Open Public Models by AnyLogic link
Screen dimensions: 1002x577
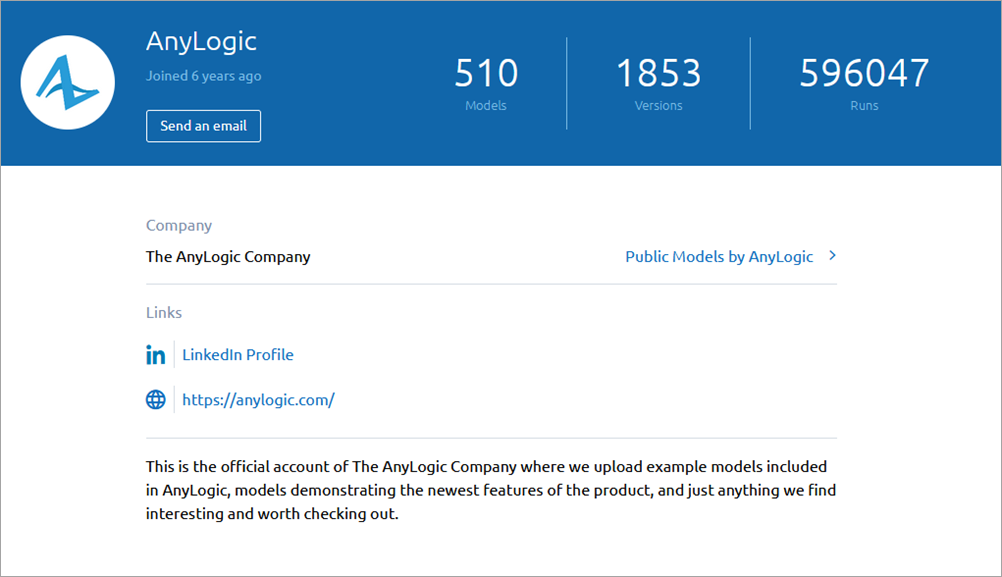[719, 256]
